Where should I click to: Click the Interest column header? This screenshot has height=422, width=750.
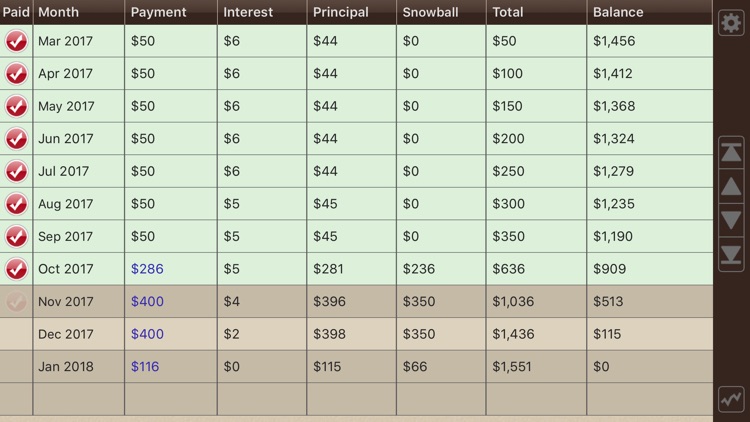(248, 12)
